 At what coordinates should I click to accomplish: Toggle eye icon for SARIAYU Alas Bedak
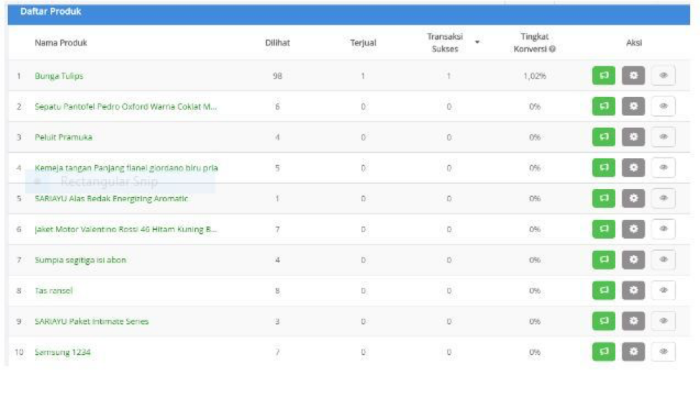[x=663, y=198]
